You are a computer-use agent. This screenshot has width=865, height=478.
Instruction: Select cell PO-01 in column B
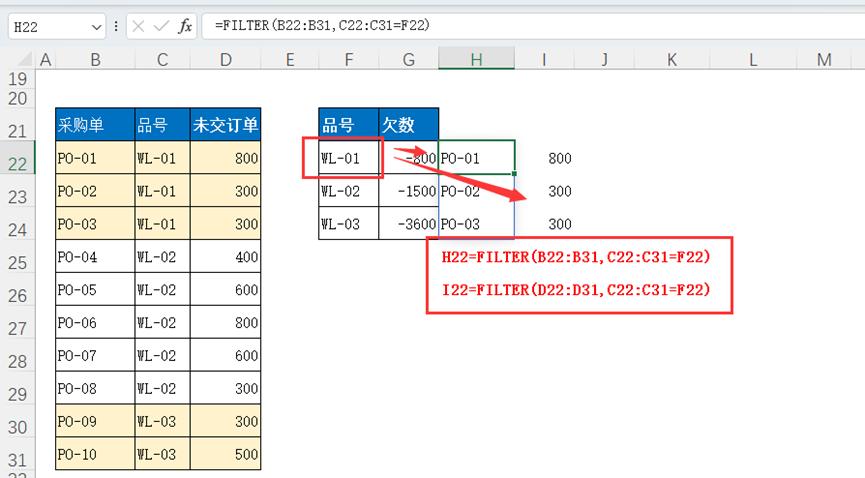click(x=95, y=158)
